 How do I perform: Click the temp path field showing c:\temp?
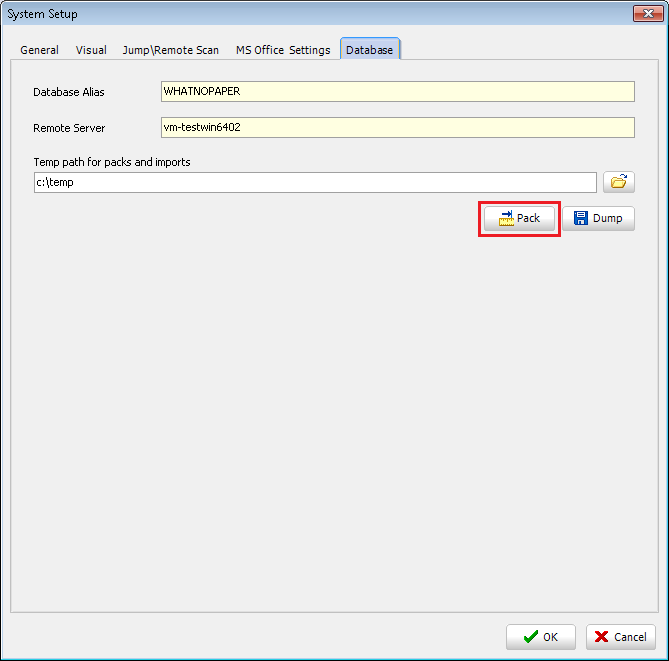[315, 182]
